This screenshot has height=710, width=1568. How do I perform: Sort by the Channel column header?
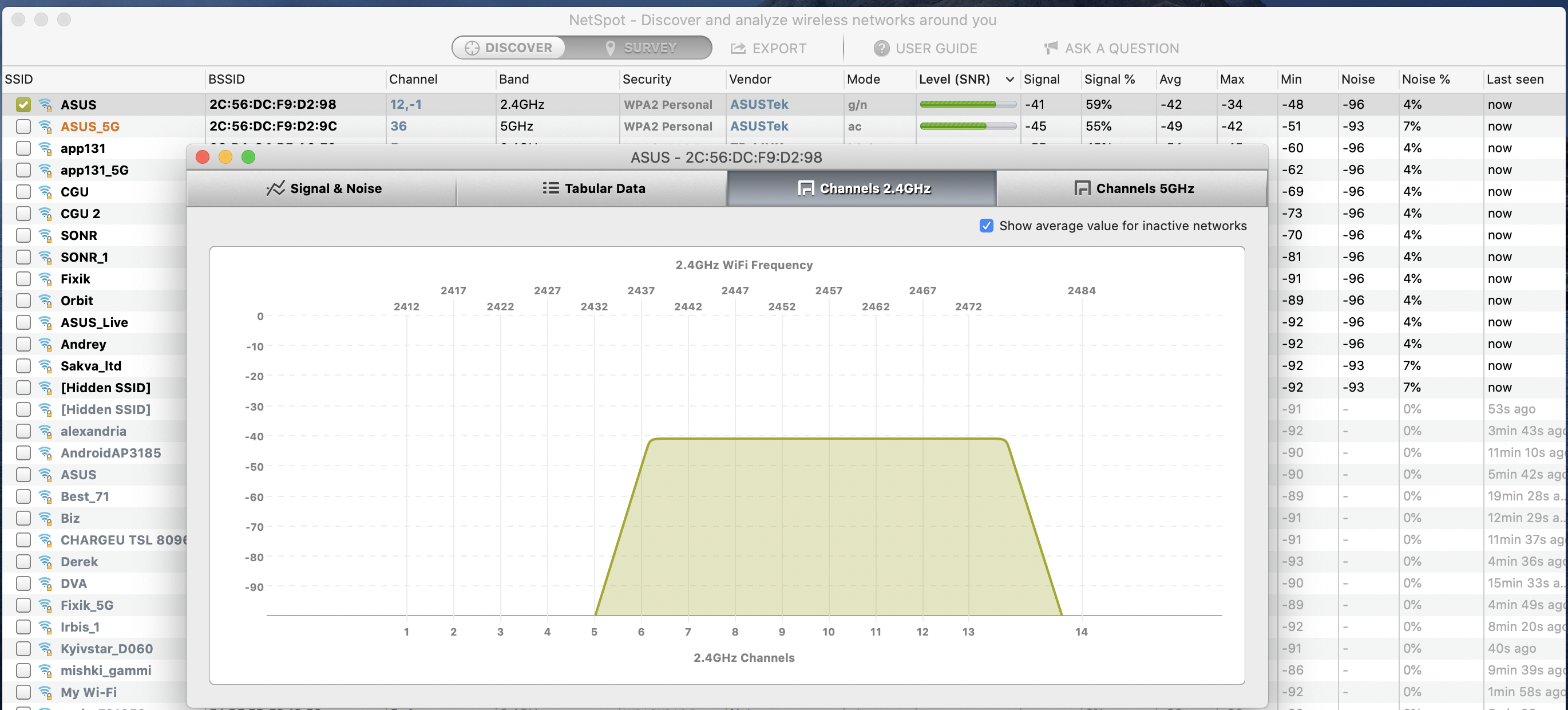pyautogui.click(x=441, y=79)
